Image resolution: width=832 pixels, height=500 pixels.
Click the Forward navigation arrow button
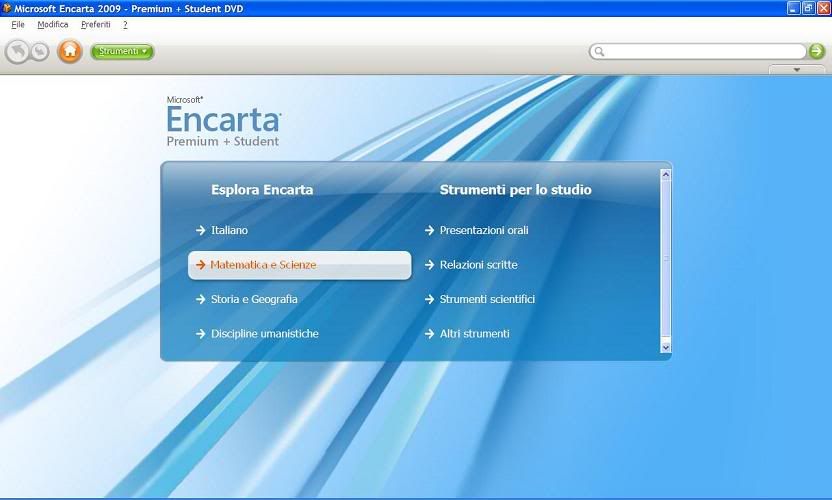click(x=39, y=52)
